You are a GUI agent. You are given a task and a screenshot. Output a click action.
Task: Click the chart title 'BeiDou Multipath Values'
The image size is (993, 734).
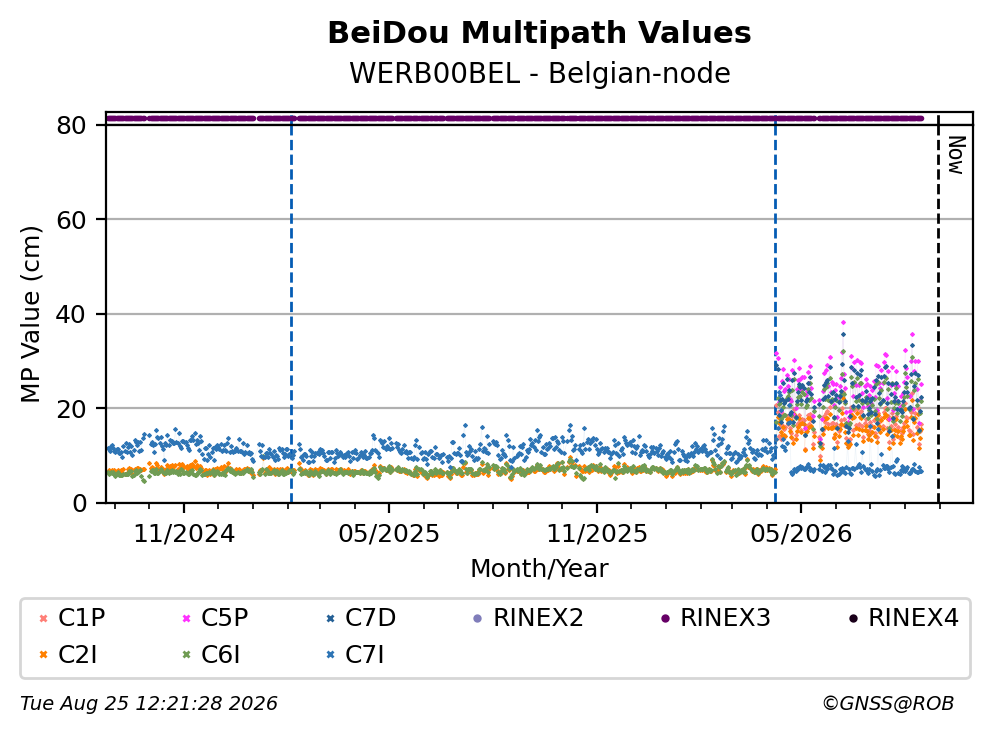click(539, 33)
